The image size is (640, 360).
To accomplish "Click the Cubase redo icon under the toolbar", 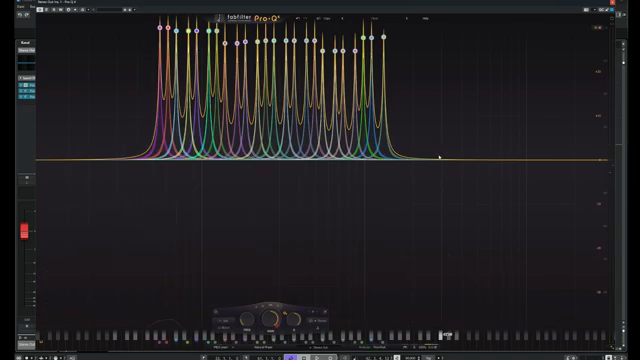I will pos(27,15).
